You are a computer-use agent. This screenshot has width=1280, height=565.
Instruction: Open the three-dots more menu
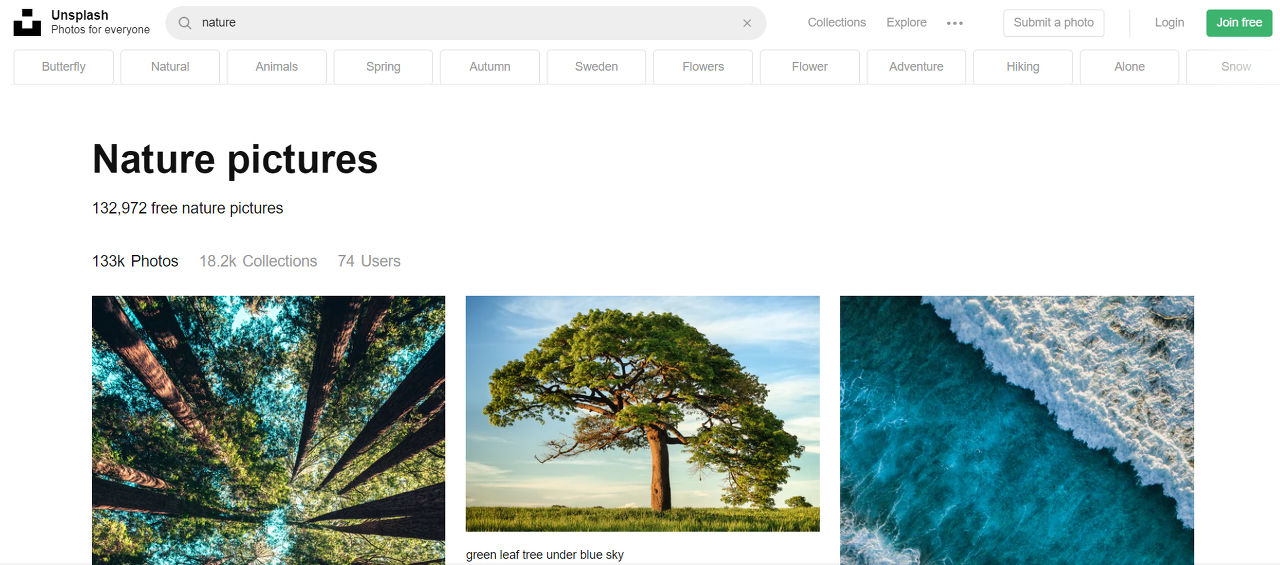coord(955,23)
